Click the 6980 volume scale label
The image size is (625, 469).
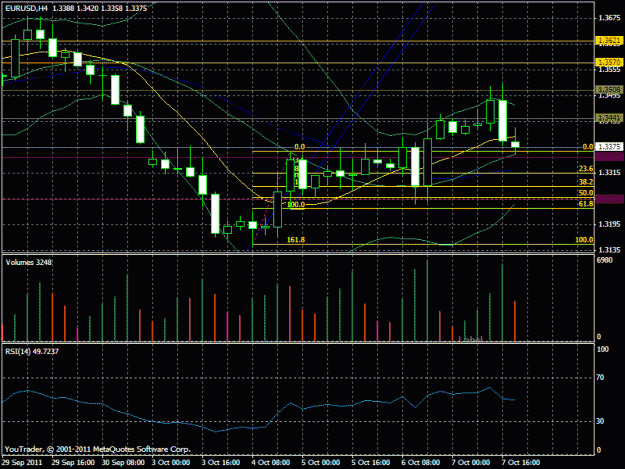tap(605, 260)
